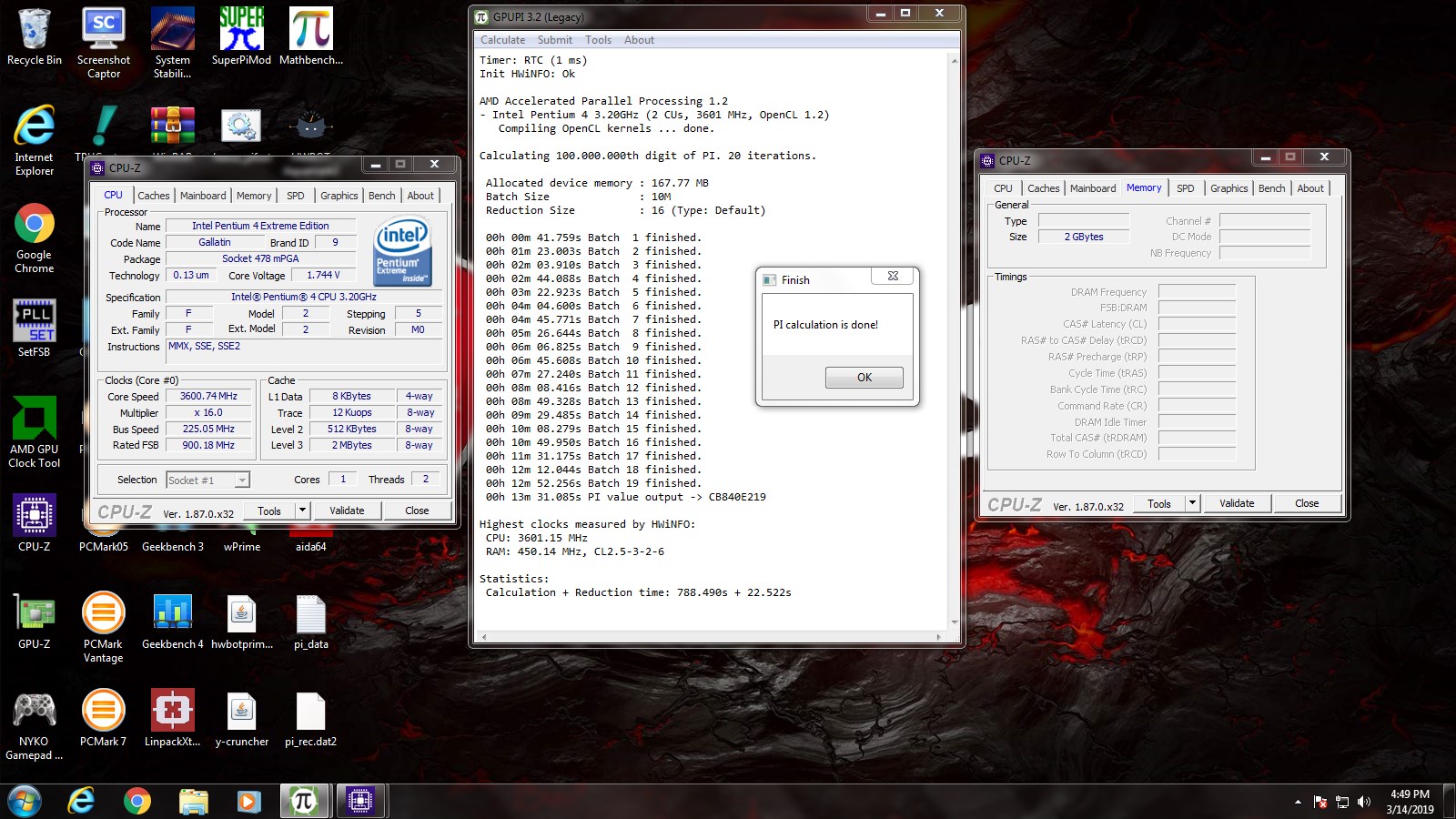Screen dimensions: 1456x819
Task: Click Close button in right CPU-Z window
Action: pos(1307,503)
